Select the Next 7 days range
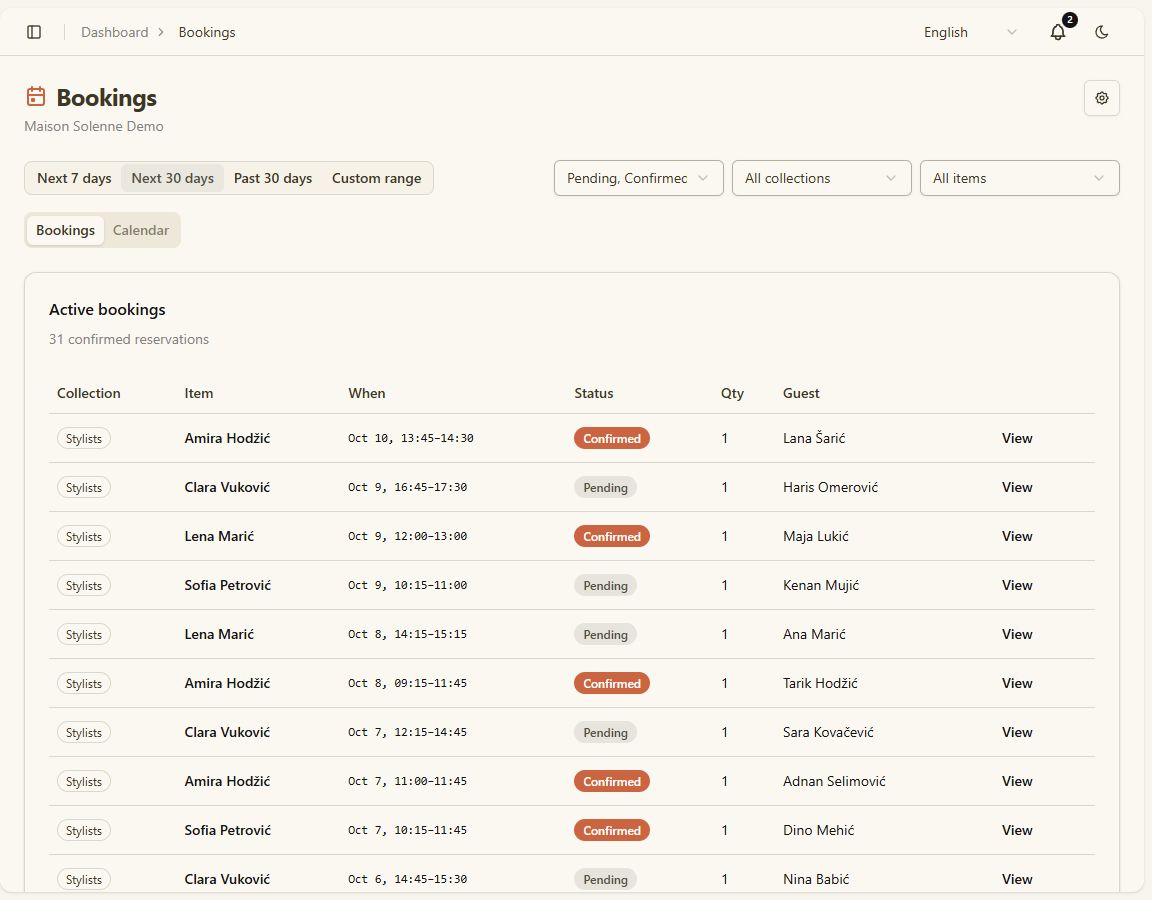This screenshot has width=1152, height=900. point(74,178)
